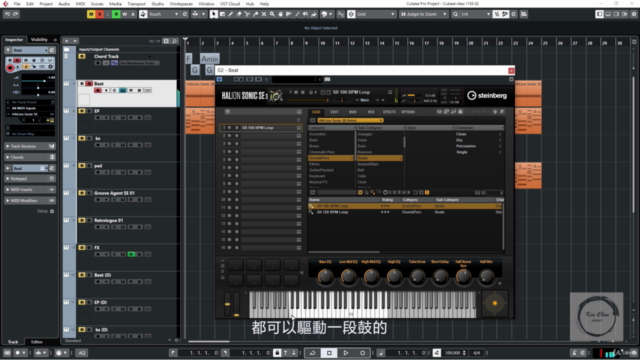The width and height of the screenshot is (640, 360).
Task: Open the File menu
Action: pos(17,4)
